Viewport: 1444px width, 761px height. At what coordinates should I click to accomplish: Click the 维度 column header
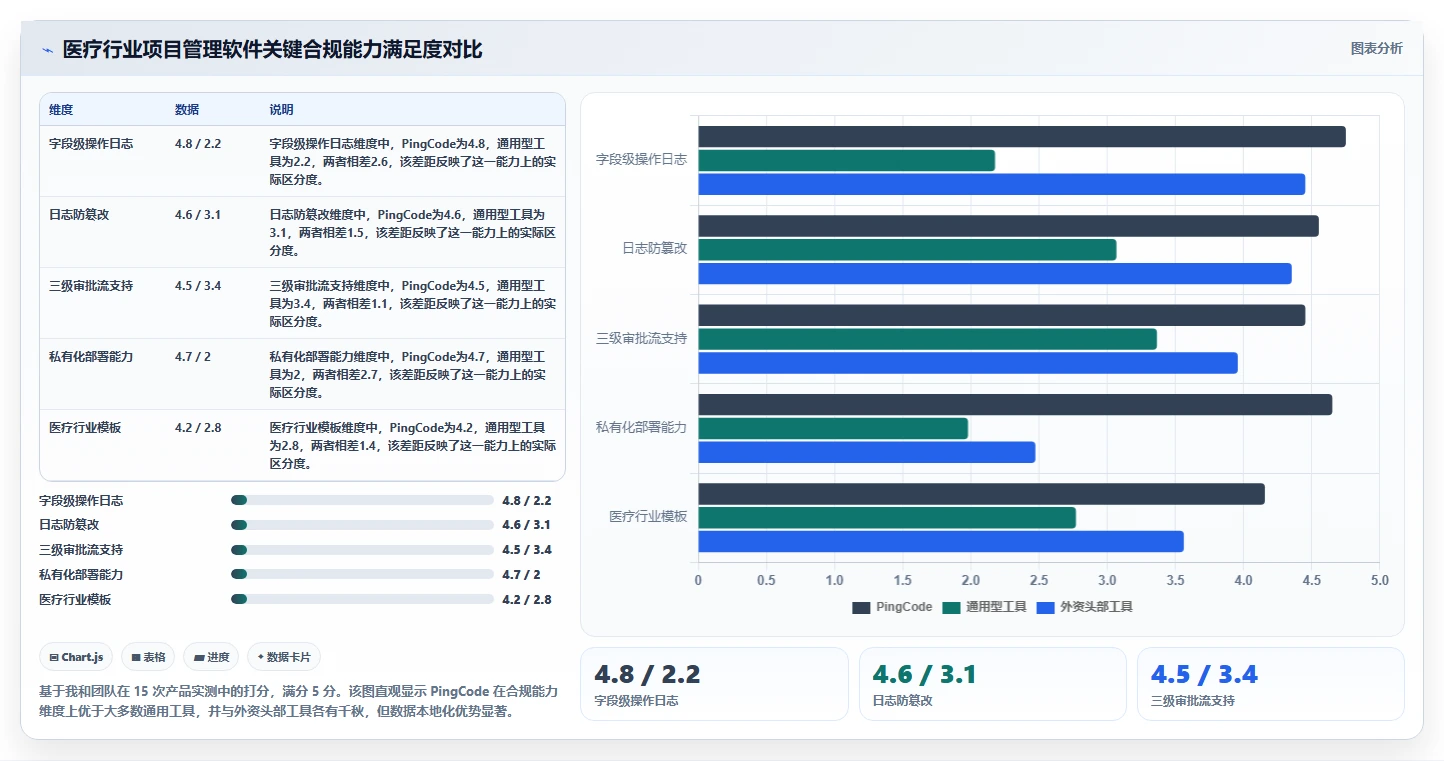(61, 109)
